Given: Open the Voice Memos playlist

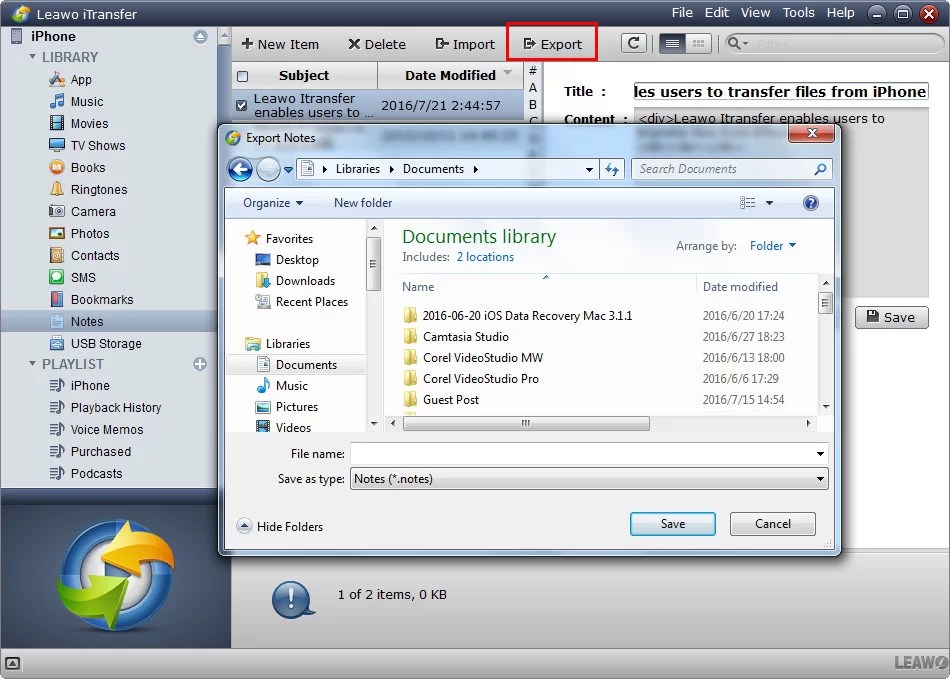Looking at the screenshot, I should 107,429.
